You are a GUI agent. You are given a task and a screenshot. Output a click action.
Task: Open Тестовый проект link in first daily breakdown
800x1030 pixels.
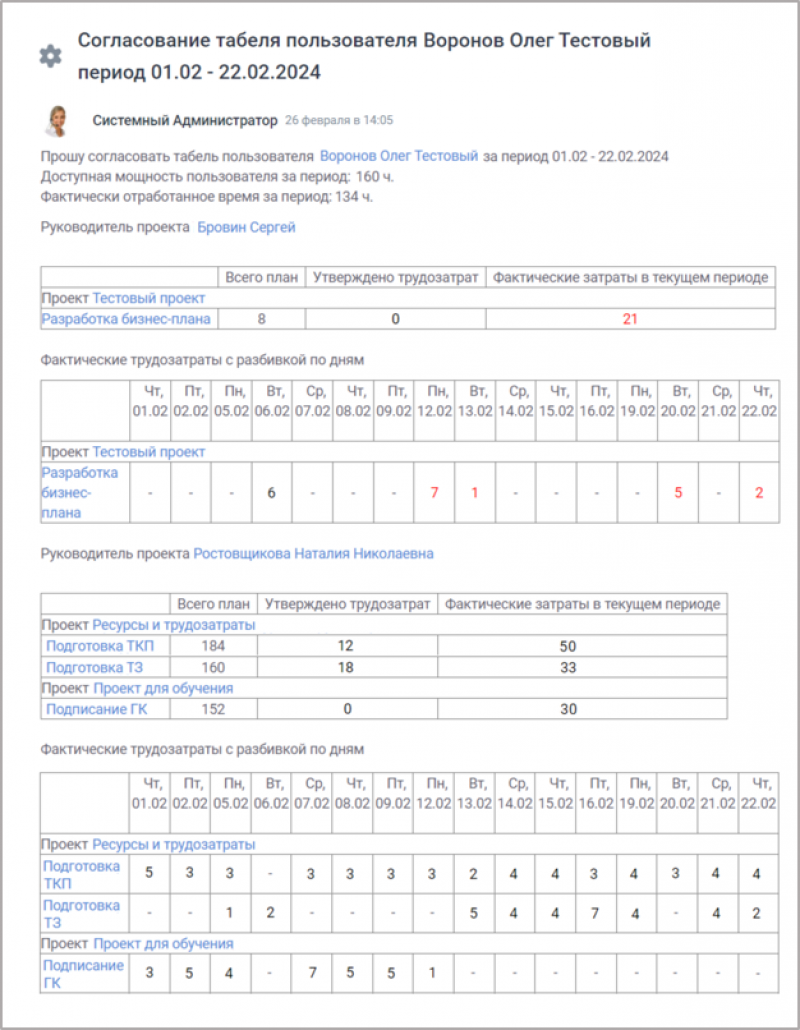click(149, 452)
